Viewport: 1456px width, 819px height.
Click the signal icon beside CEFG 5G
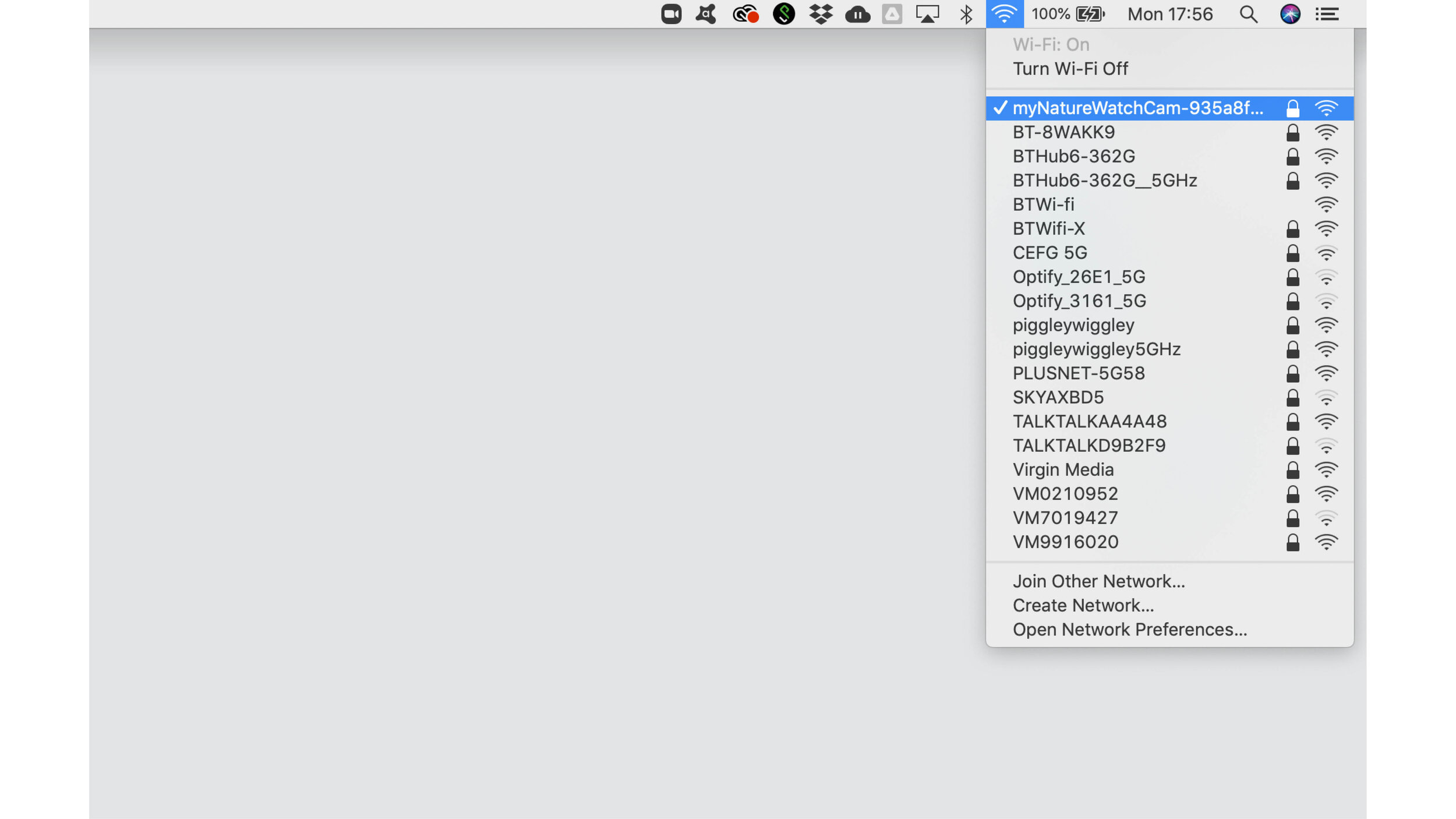1326,253
